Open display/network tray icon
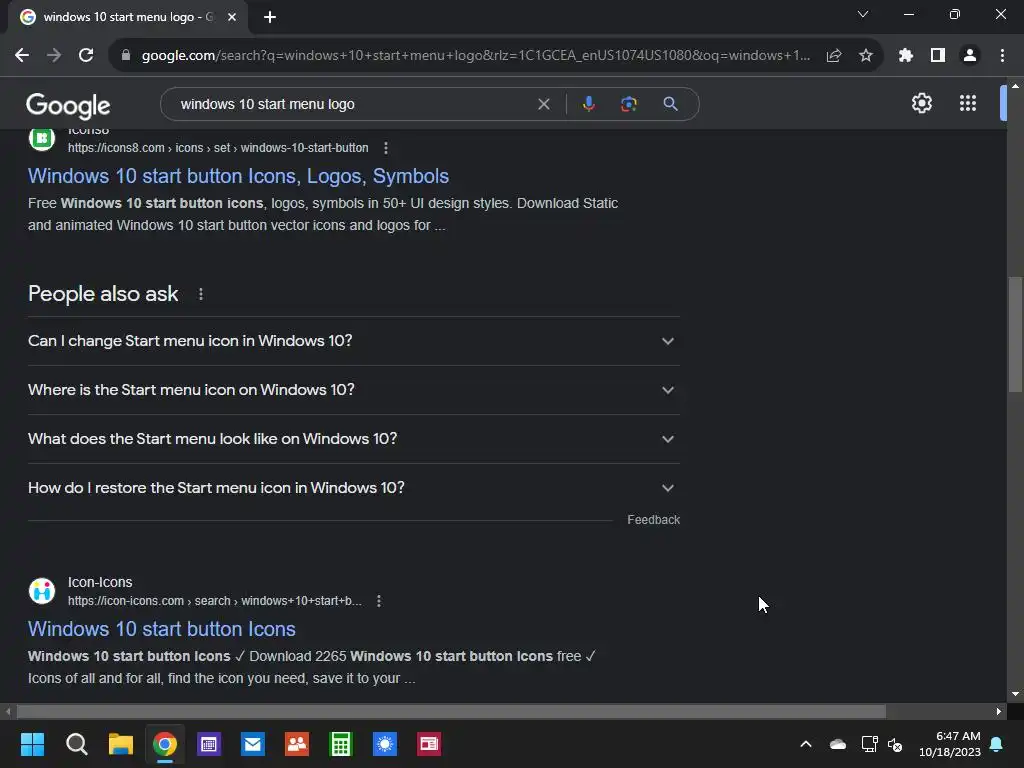Viewport: 1024px width, 768px height. click(869, 744)
